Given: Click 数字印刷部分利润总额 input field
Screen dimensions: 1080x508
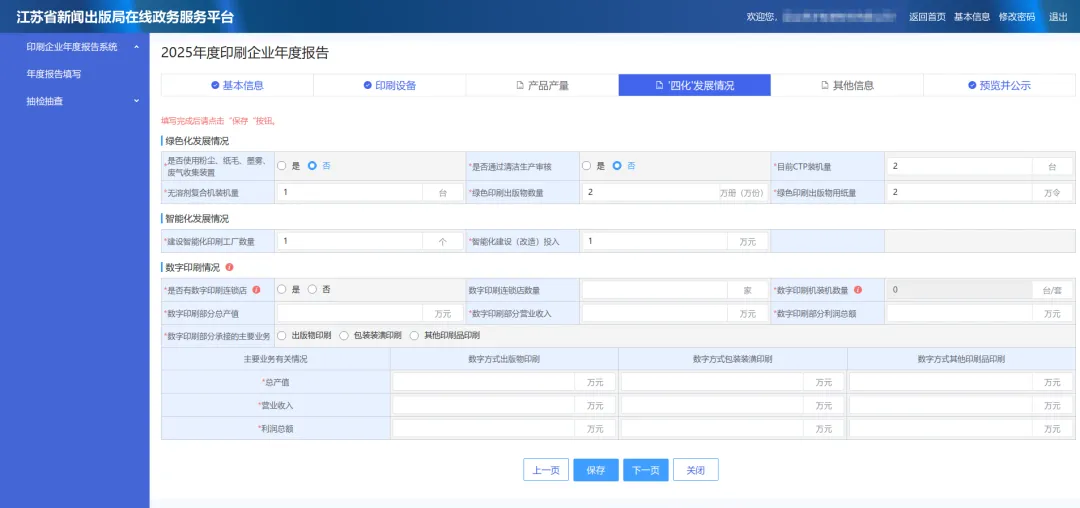Looking at the screenshot, I should coord(959,313).
